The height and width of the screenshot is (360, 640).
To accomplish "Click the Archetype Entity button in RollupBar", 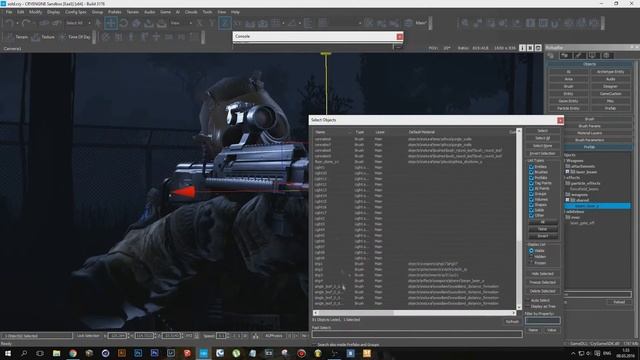I will [611, 72].
